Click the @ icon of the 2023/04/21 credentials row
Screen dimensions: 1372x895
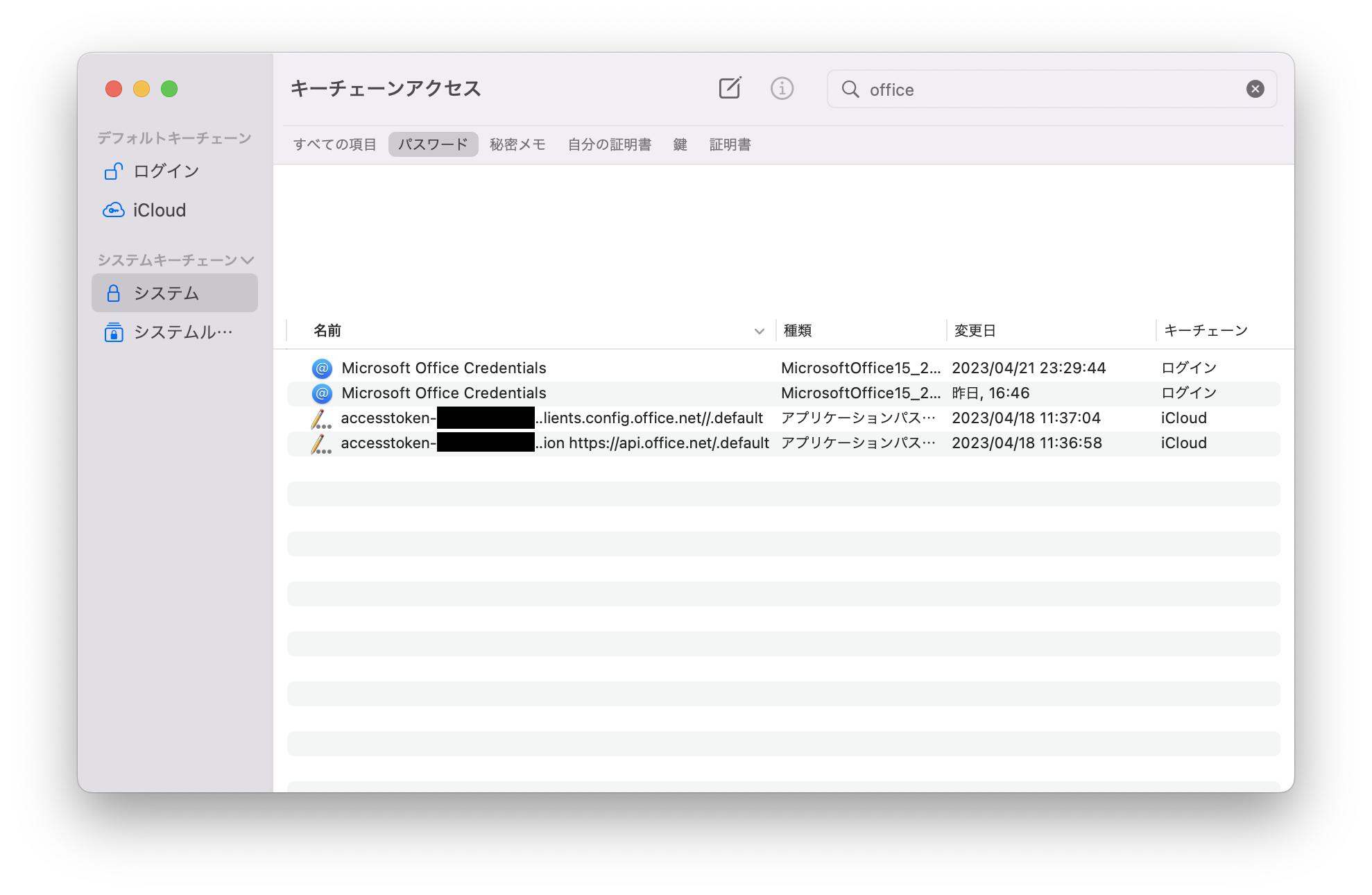click(x=322, y=368)
